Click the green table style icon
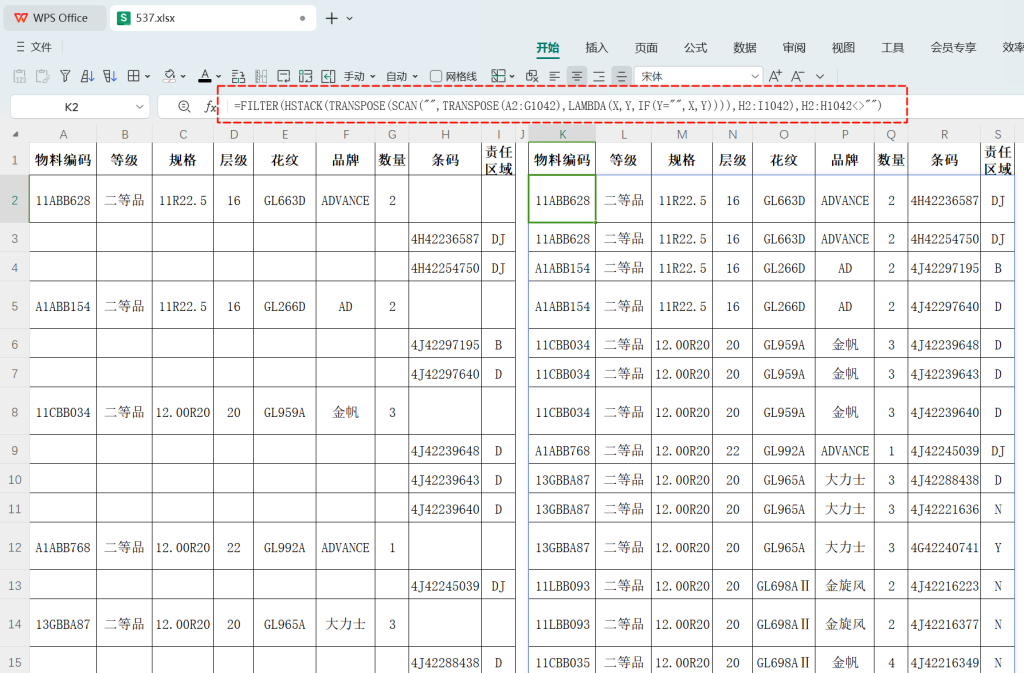The image size is (1024, 673). coord(498,76)
